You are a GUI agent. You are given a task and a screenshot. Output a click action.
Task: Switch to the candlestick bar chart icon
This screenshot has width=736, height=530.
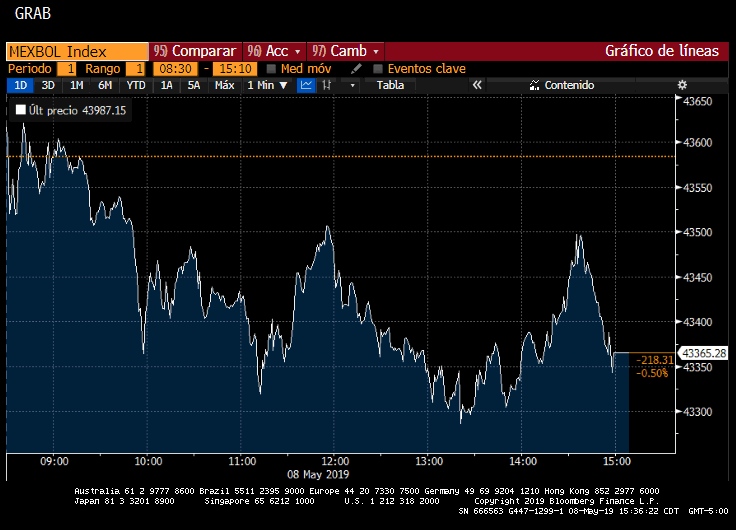(x=327, y=86)
